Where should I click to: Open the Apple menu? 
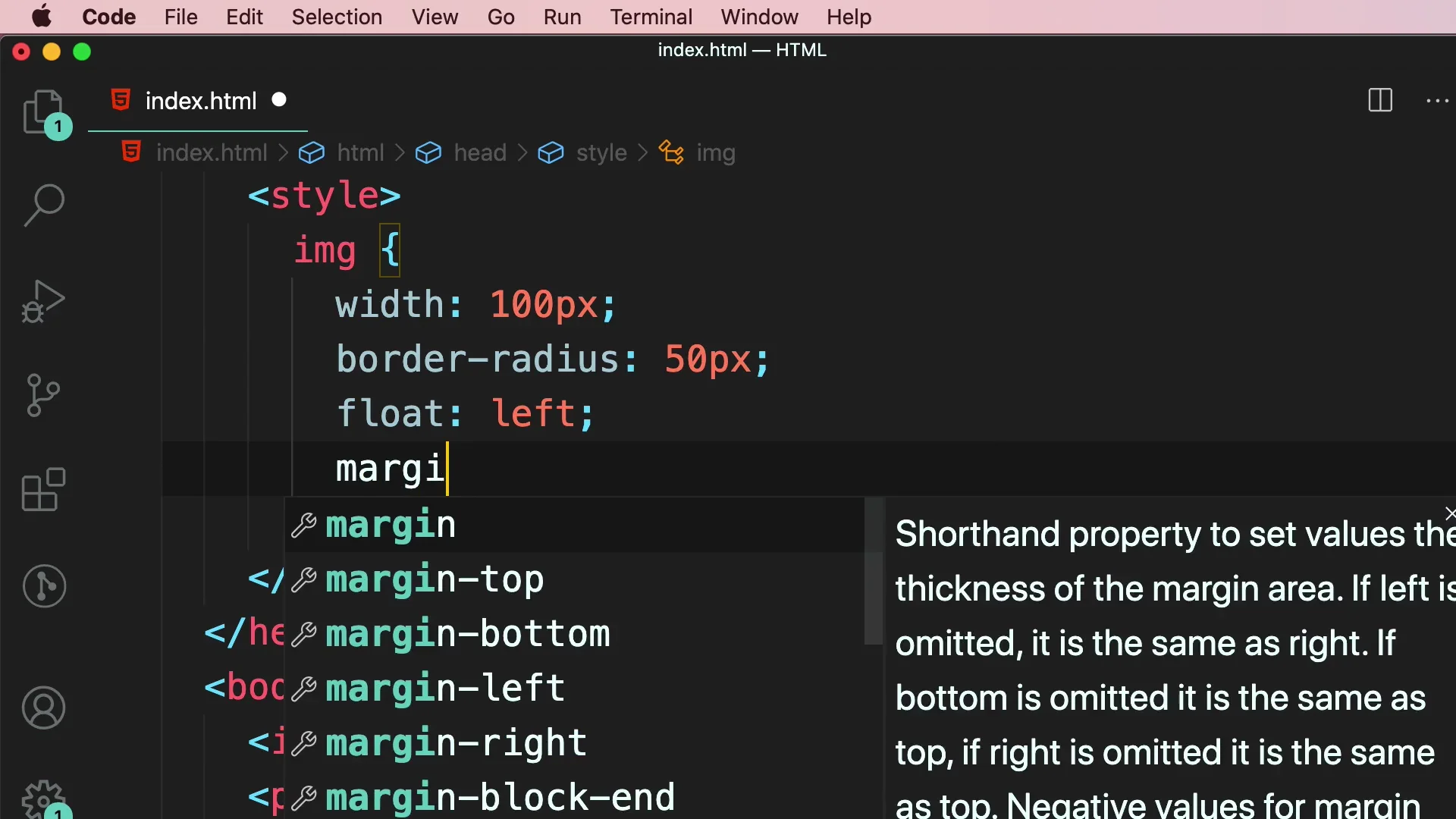42,17
